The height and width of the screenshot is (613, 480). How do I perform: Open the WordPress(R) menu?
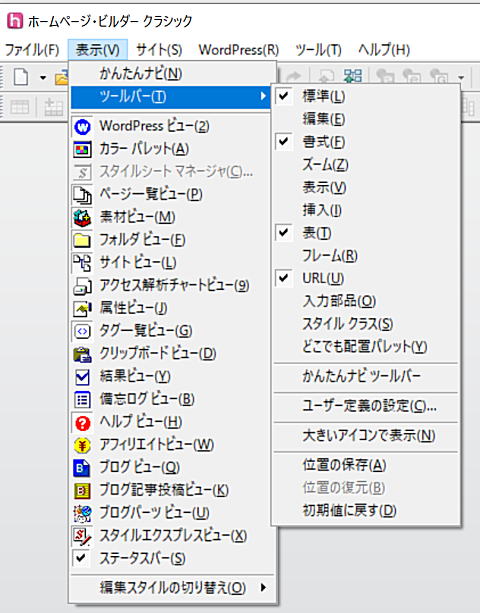239,50
